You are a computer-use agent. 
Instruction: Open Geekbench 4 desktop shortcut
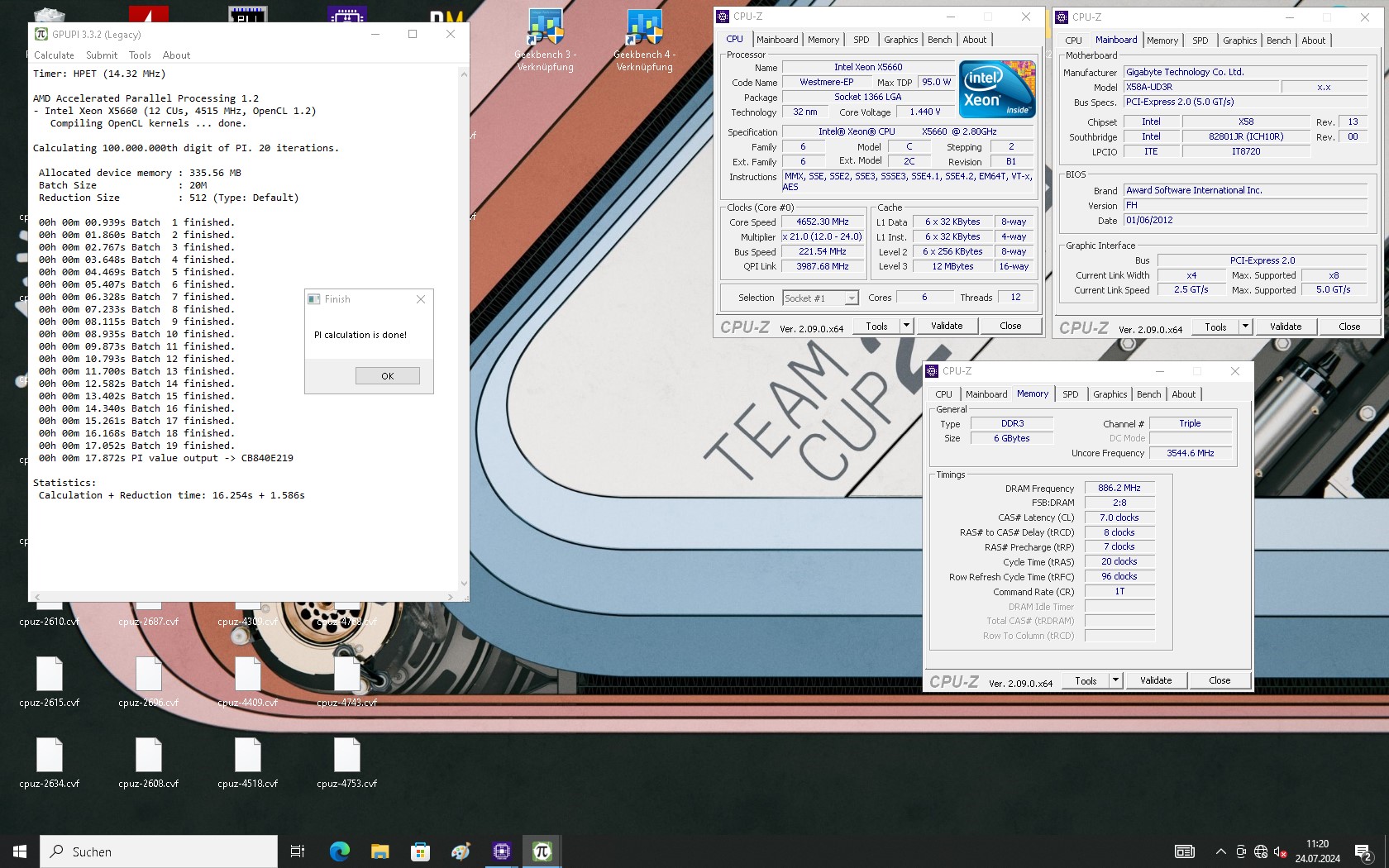coord(645,40)
